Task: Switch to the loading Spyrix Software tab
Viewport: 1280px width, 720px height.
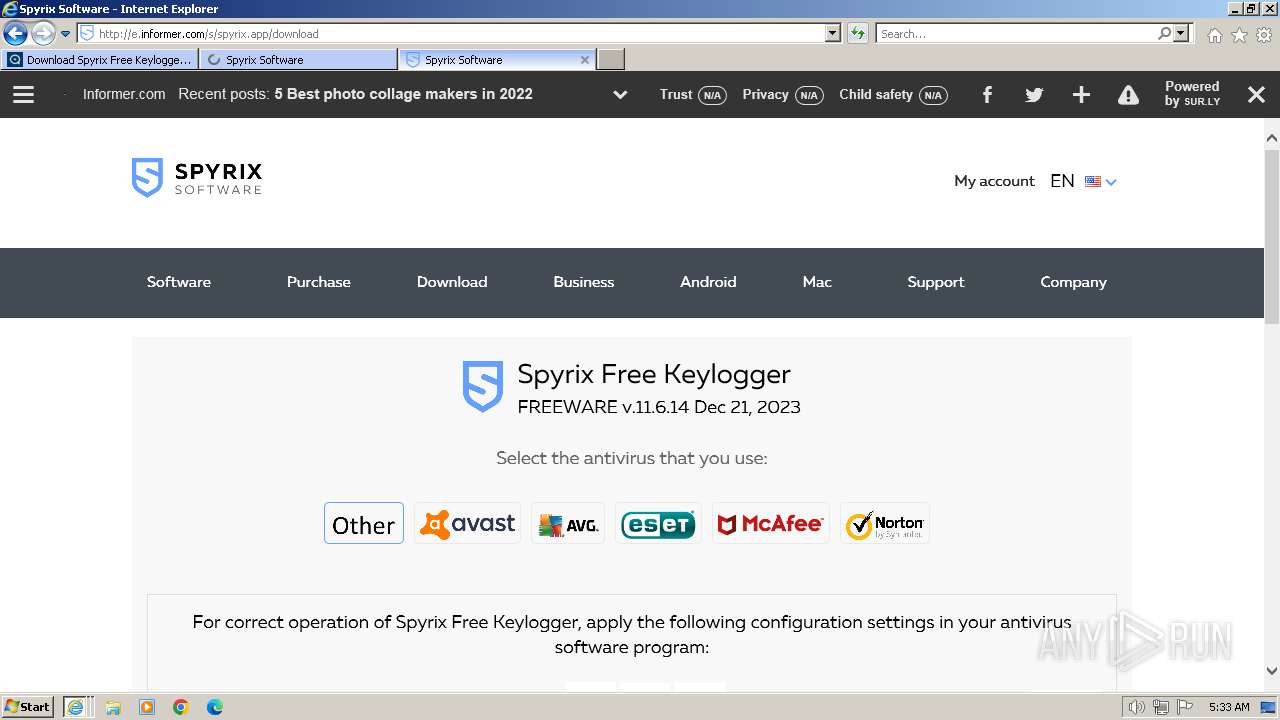Action: point(298,60)
